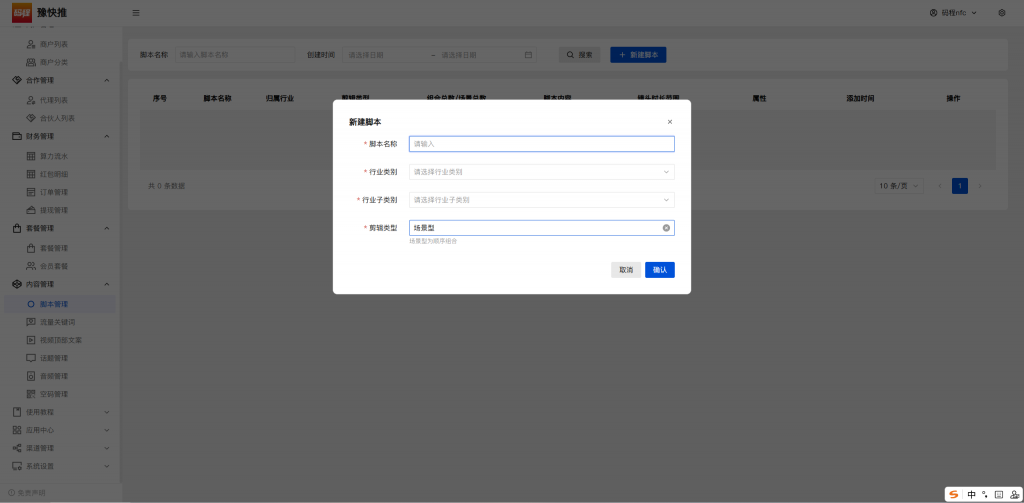Open the 行业子类别 dropdown
1024x503 pixels.
coord(541,200)
